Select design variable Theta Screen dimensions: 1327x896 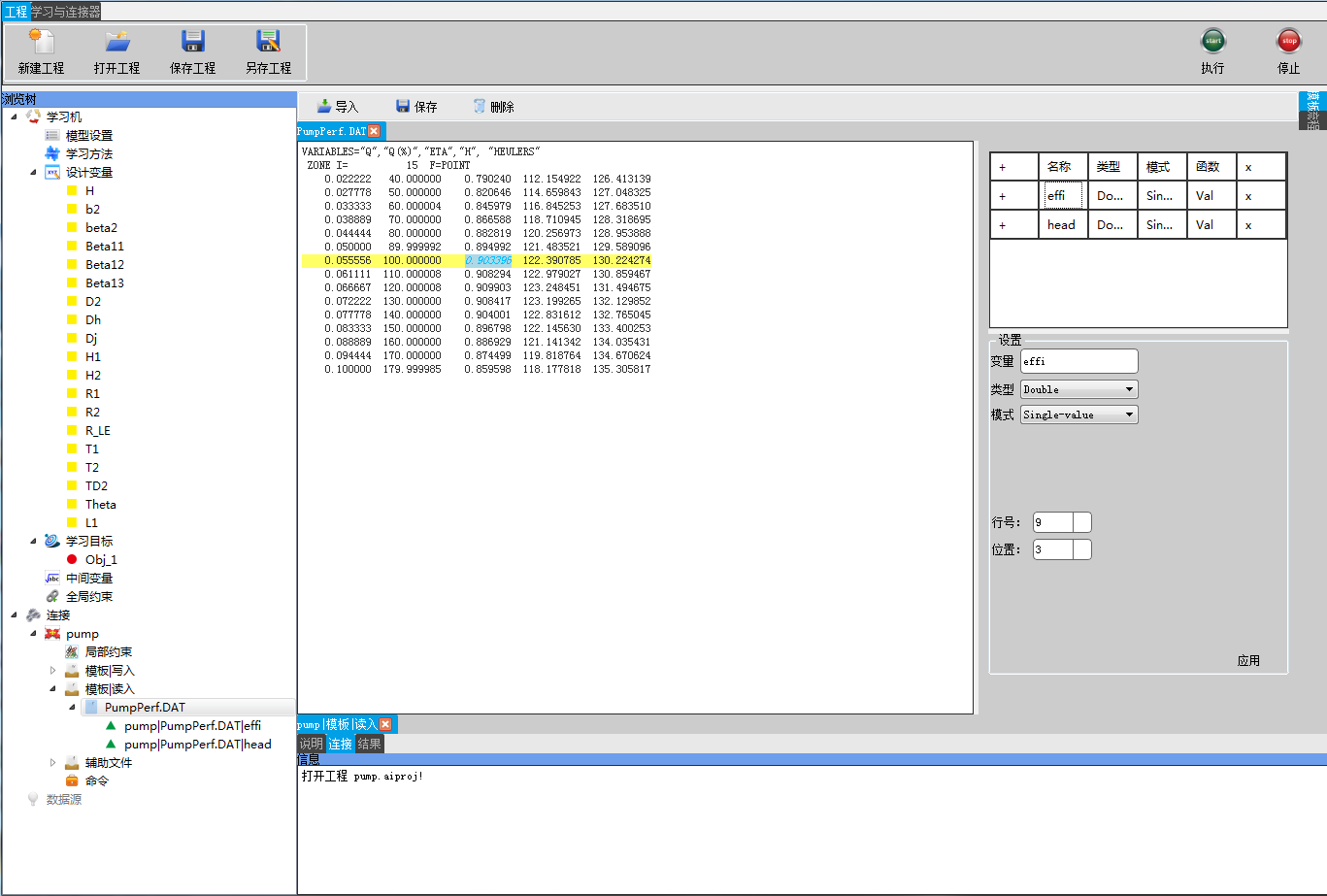pyautogui.click(x=101, y=504)
